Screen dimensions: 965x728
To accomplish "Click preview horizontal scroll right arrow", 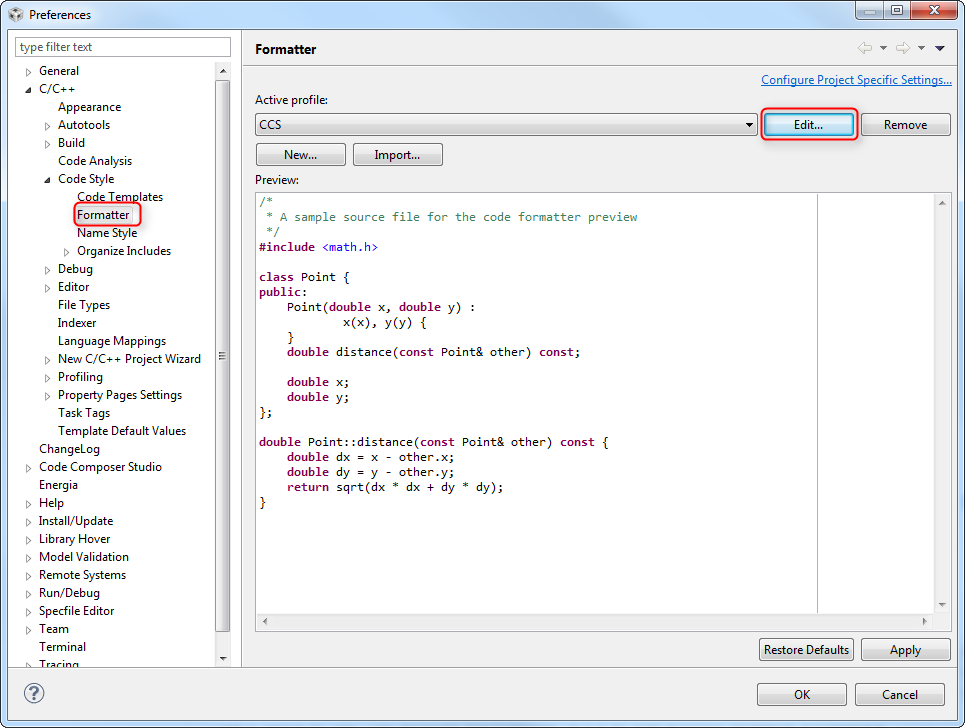I will [924, 622].
